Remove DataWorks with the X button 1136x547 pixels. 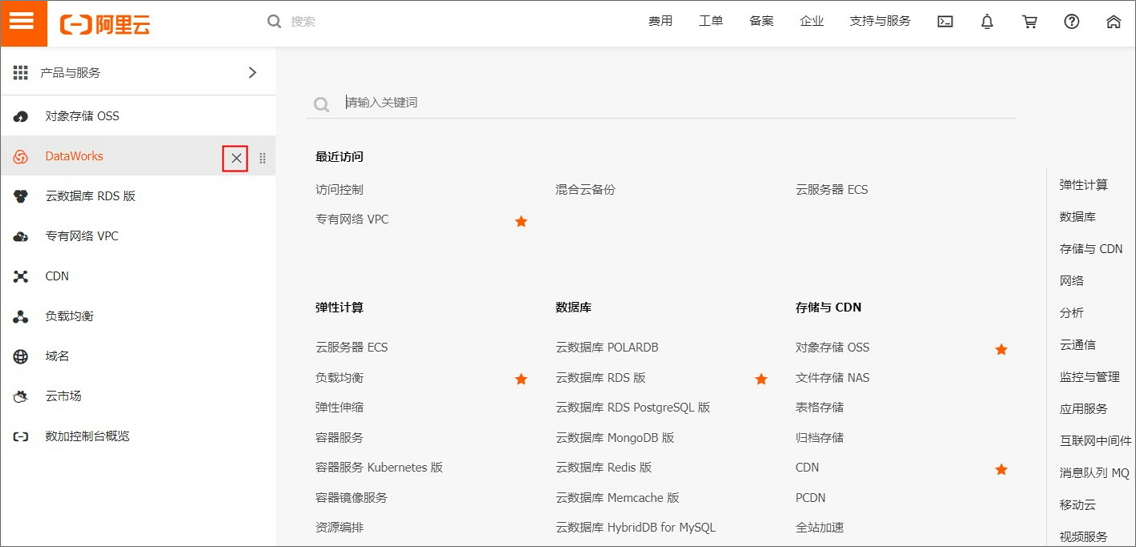click(x=235, y=158)
